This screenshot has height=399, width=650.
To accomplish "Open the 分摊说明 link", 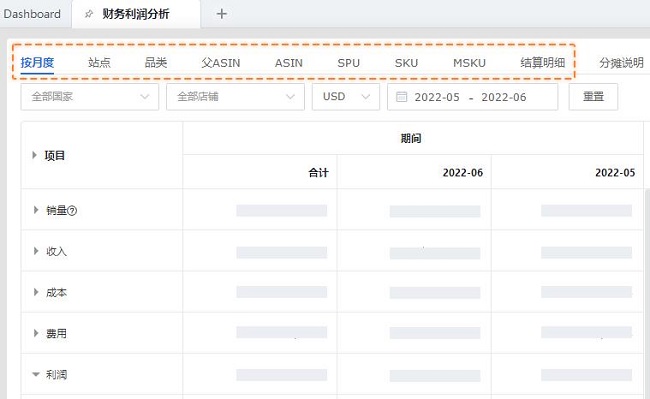I will (621, 63).
